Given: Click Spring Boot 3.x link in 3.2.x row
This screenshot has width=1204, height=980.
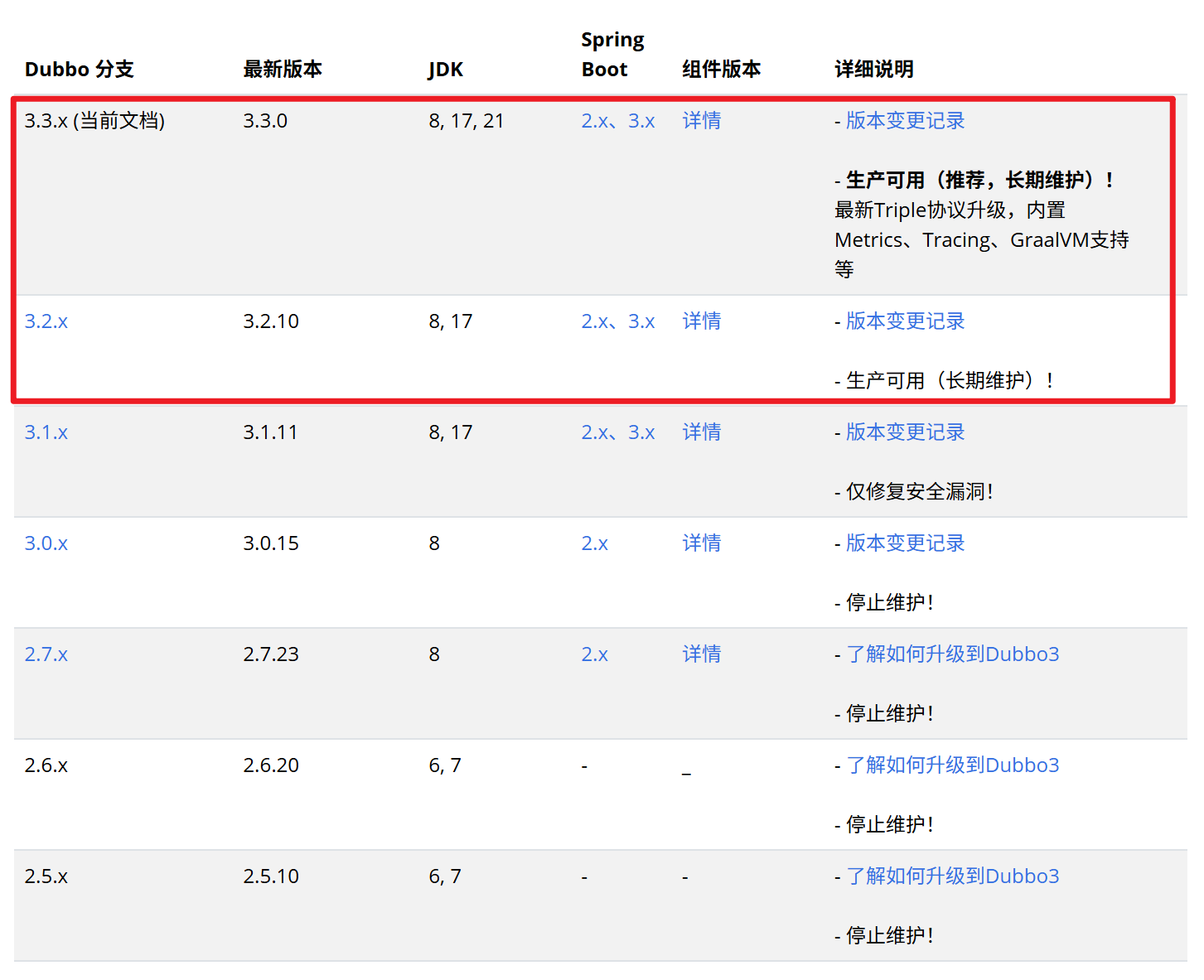Looking at the screenshot, I should (641, 321).
